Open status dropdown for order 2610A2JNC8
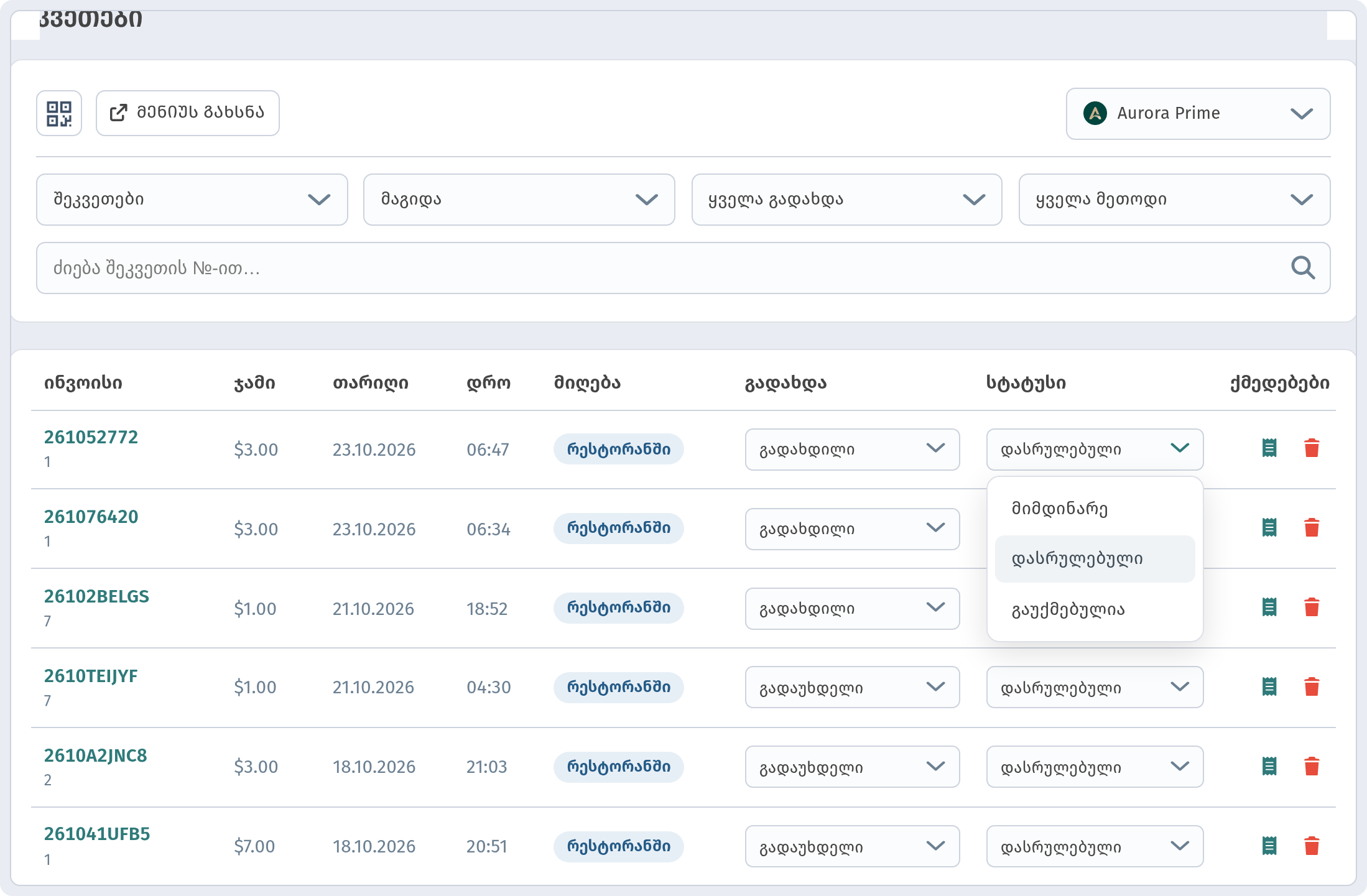Viewport: 1367px width, 896px height. [x=1095, y=767]
